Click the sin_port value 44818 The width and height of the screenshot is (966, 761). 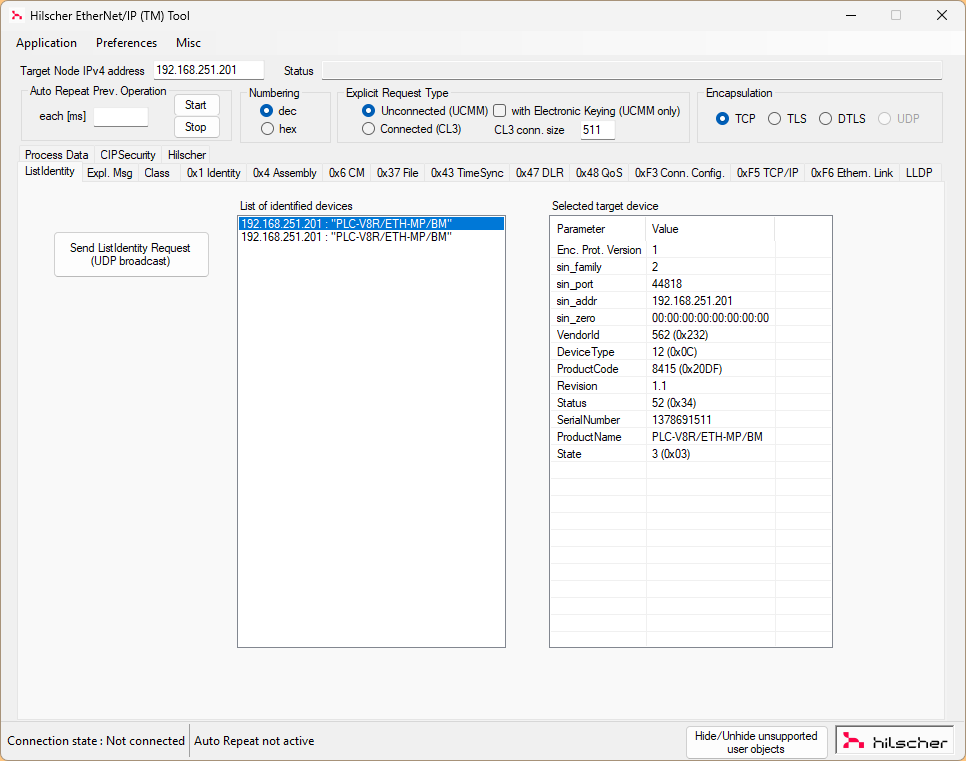click(667, 284)
